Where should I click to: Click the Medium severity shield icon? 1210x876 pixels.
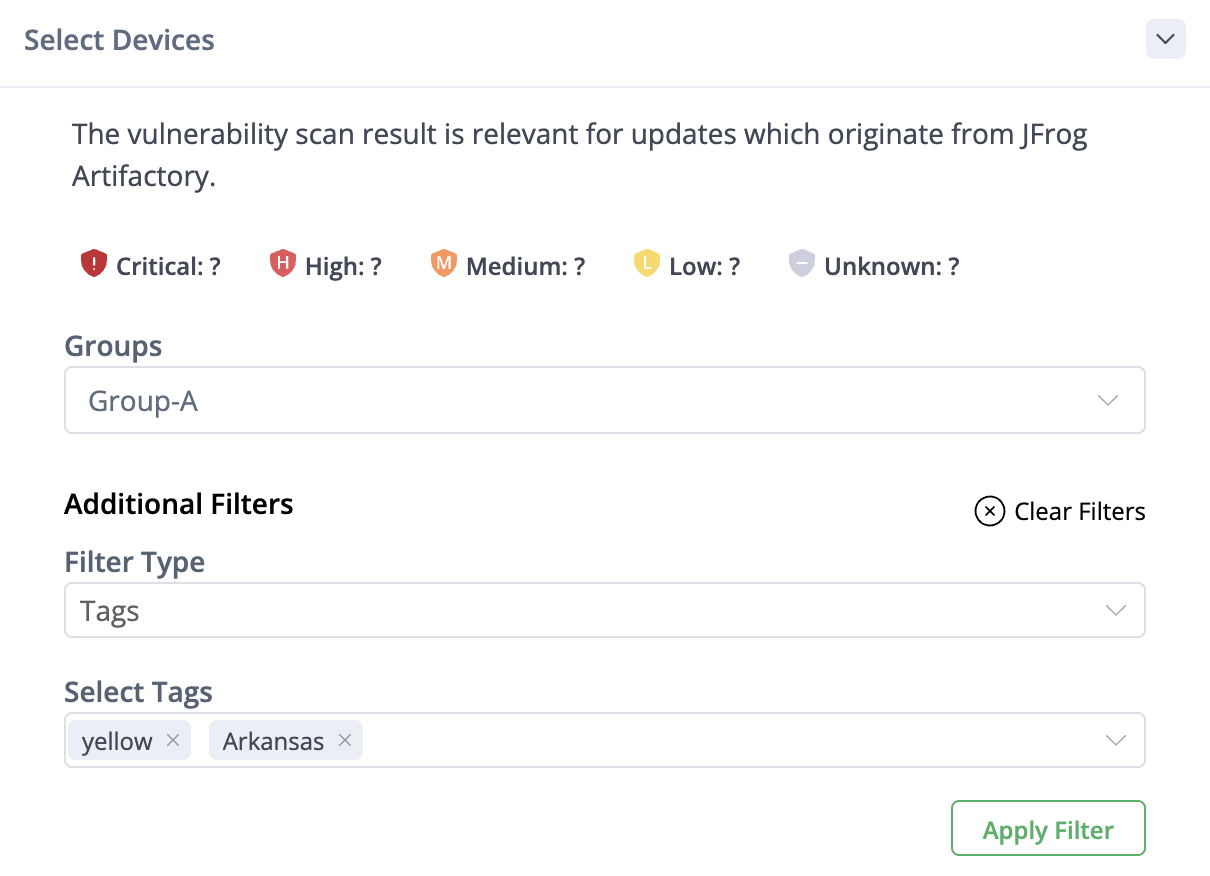pos(443,264)
